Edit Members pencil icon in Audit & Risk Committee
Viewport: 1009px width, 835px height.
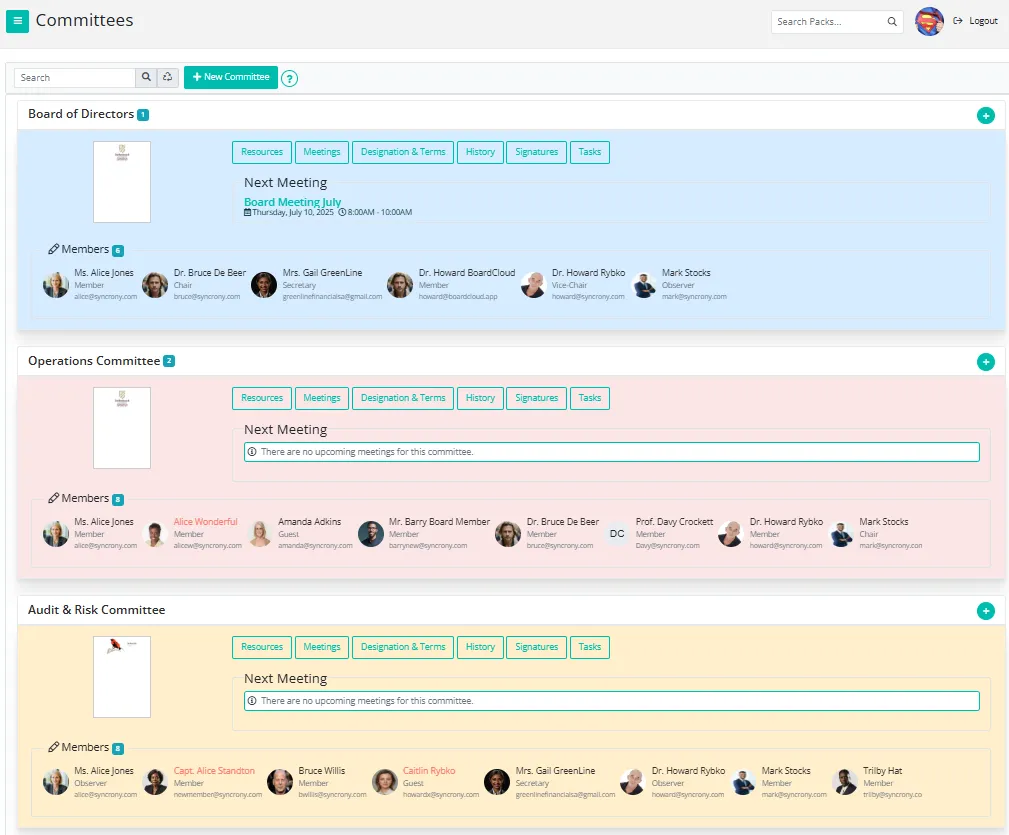[x=54, y=747]
